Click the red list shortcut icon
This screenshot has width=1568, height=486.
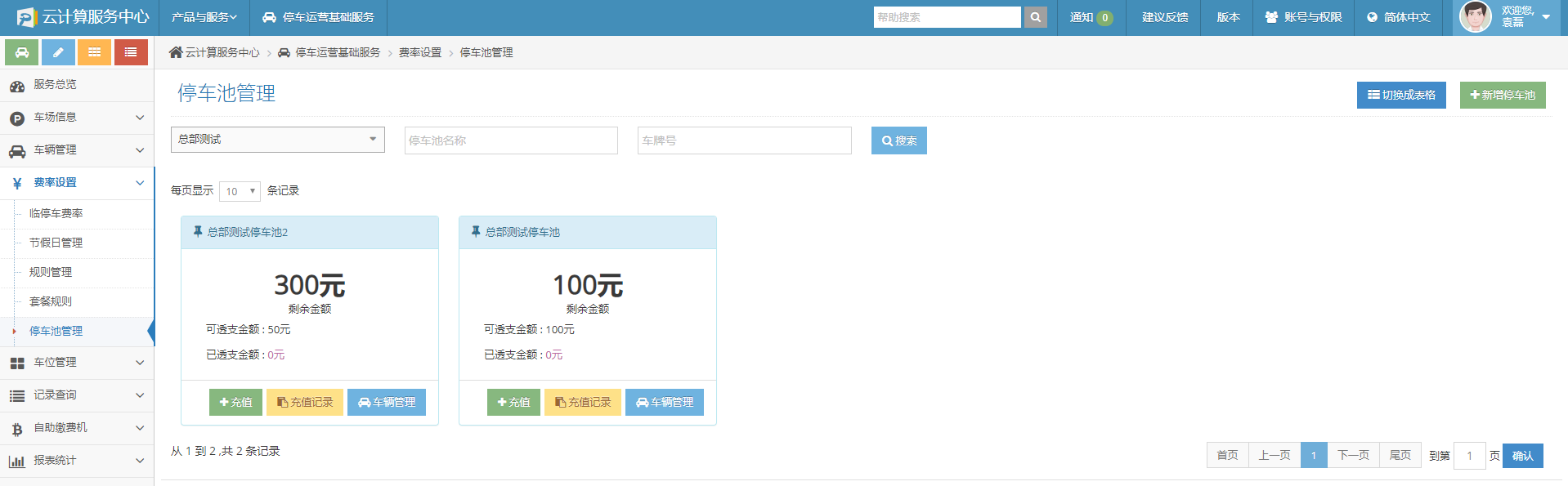pyautogui.click(x=131, y=52)
